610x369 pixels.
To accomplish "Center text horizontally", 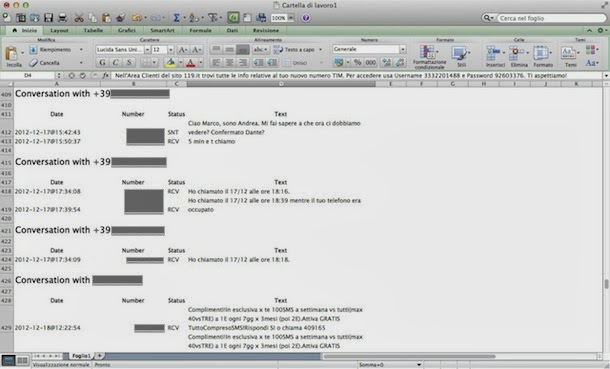I will click(x=230, y=62).
